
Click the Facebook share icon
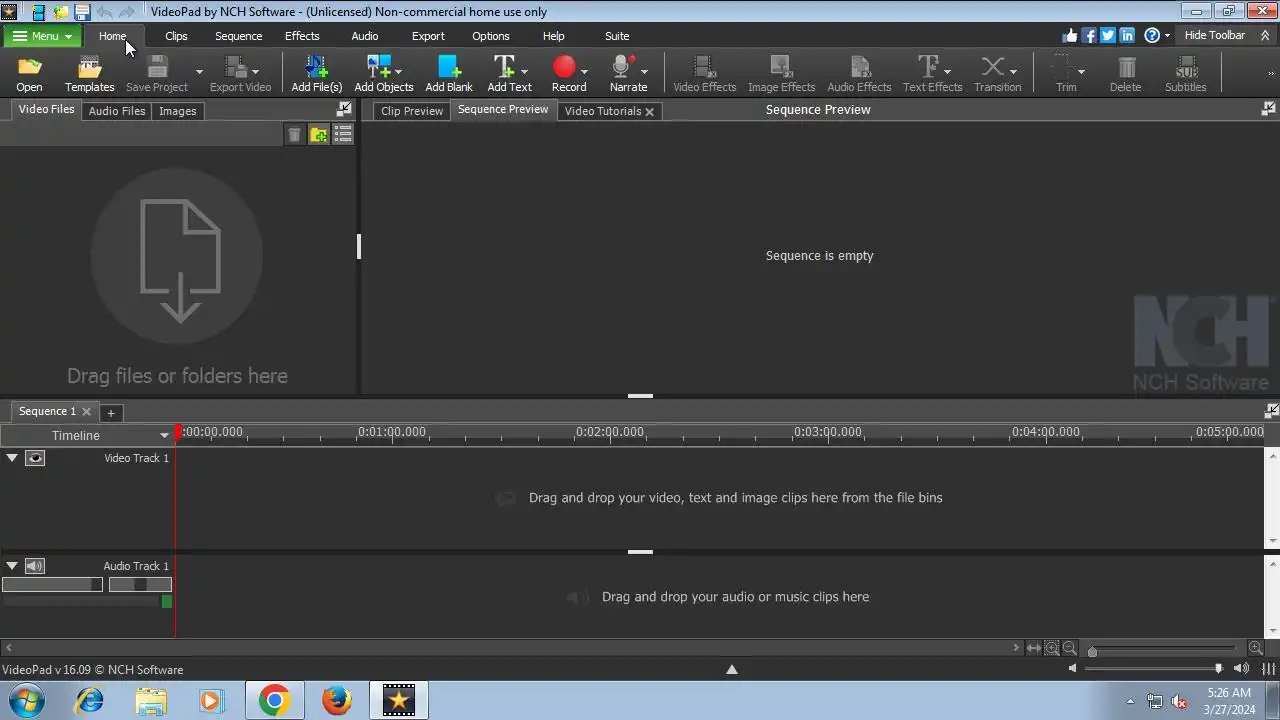tap(1089, 35)
